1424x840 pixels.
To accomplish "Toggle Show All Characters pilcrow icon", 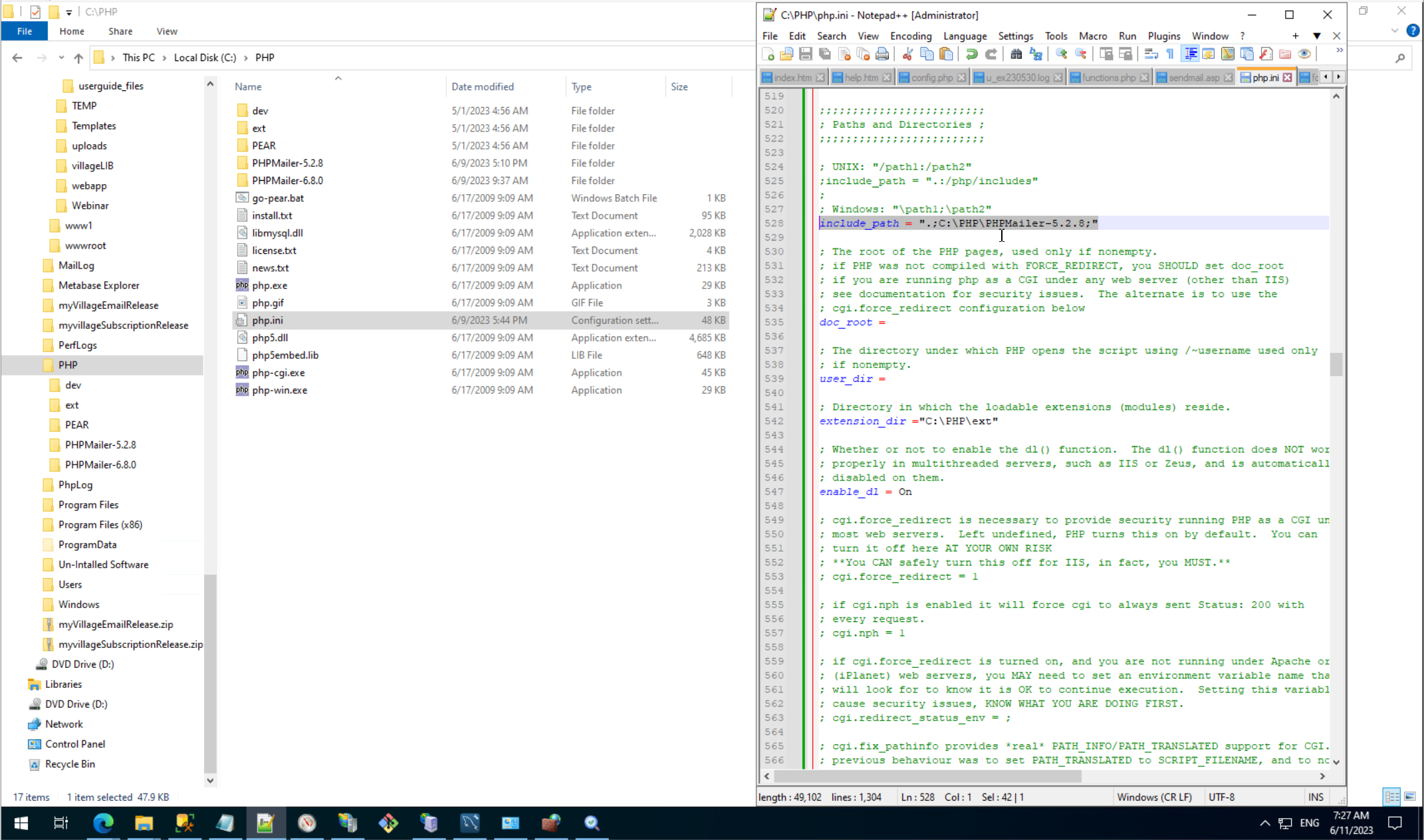I will [1170, 54].
